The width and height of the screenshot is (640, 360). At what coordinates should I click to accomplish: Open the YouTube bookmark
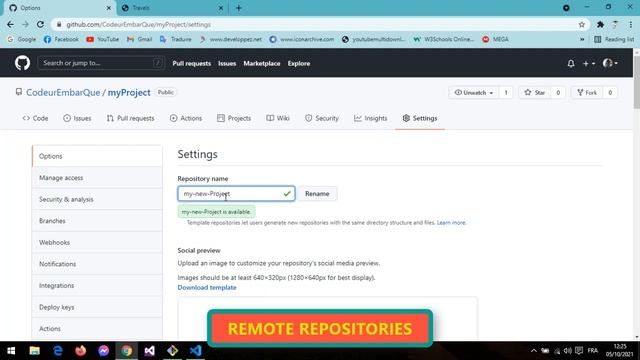tap(103, 39)
